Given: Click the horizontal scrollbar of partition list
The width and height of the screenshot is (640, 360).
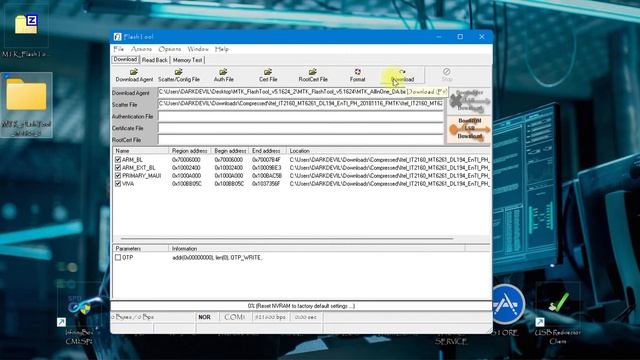Looking at the screenshot, I should click(x=287, y=238).
